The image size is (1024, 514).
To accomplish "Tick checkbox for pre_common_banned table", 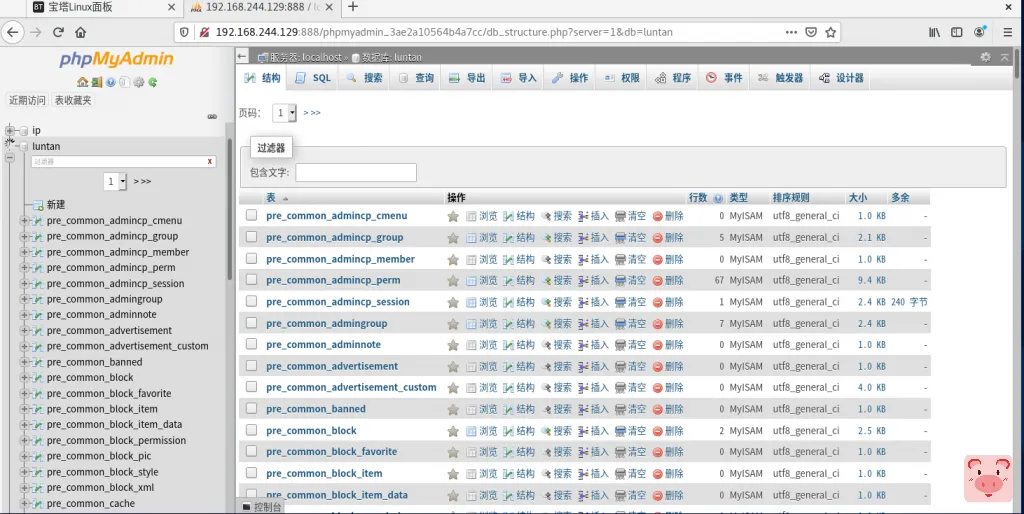I will pos(252,409).
